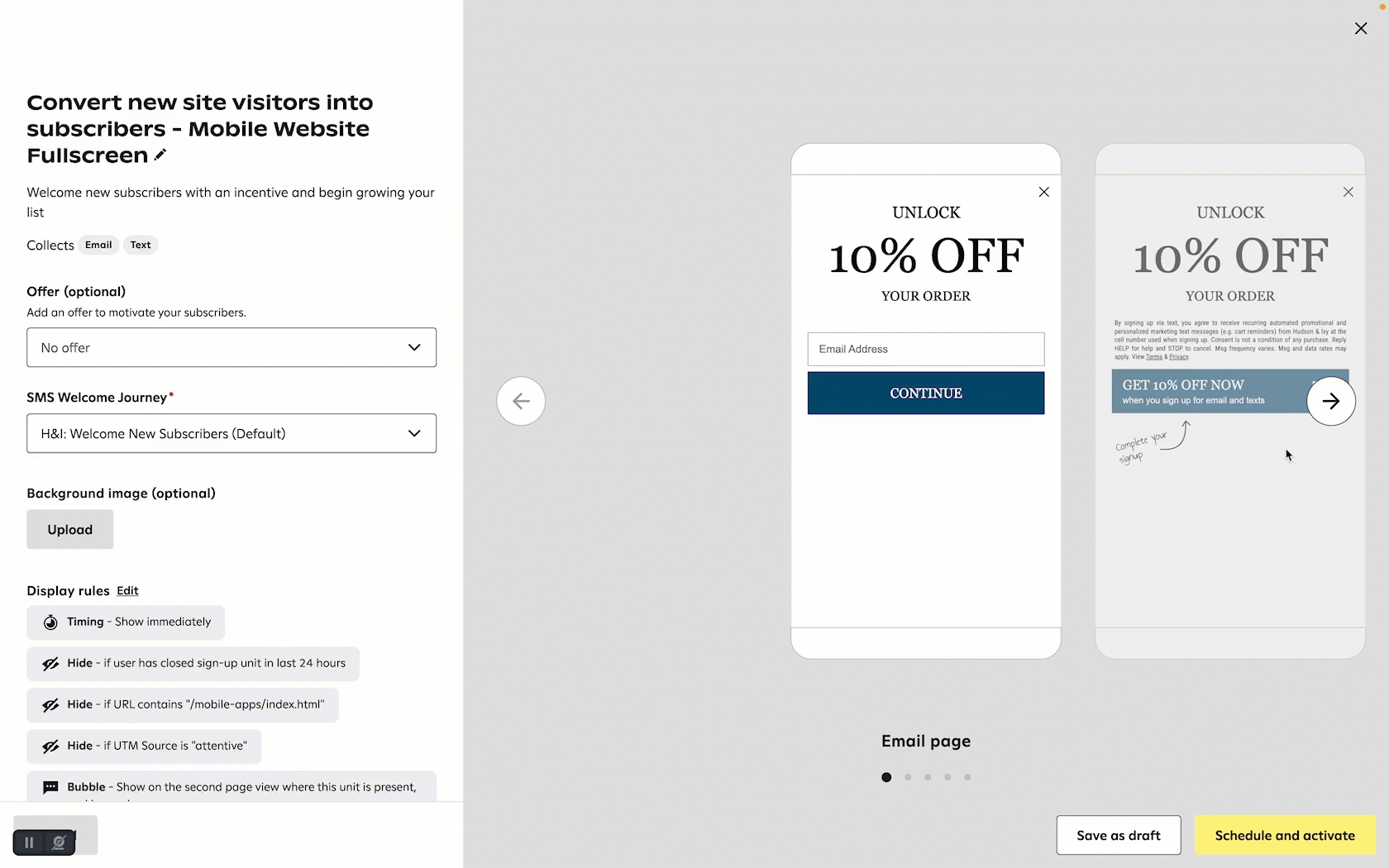Click the Timing clock icon in display rules
Screen dimensions: 1389x868
(50, 622)
